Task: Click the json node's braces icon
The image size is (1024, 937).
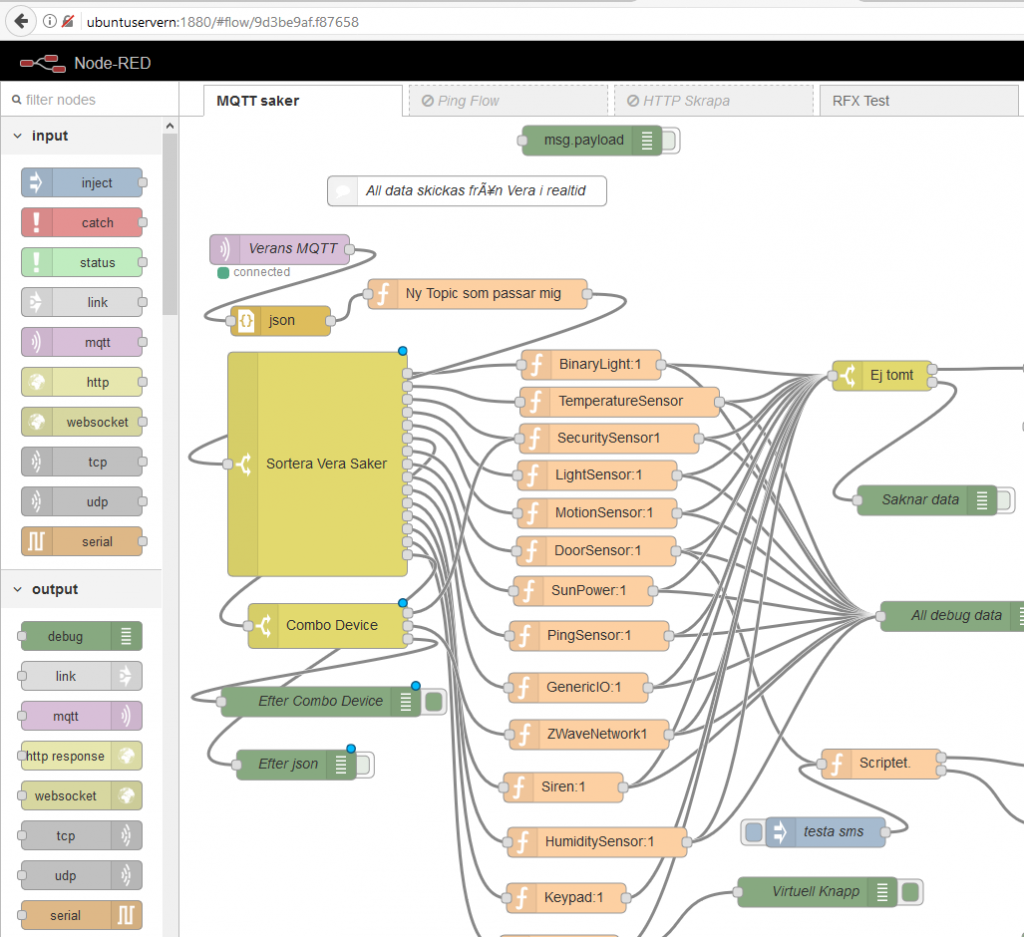Action: pyautogui.click(x=246, y=321)
